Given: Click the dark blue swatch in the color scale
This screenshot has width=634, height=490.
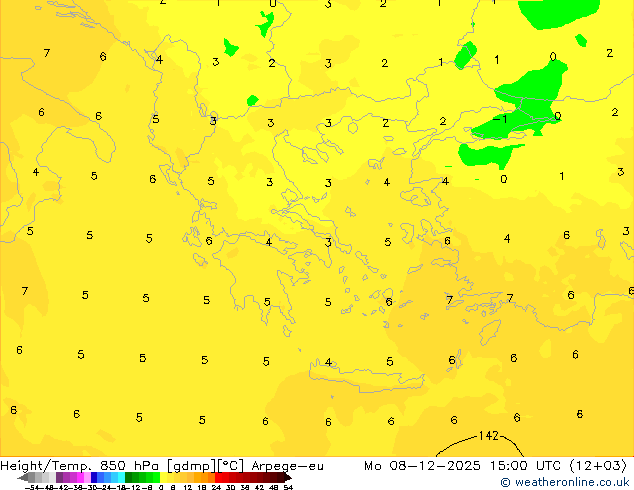Looking at the screenshot, I should point(94,477).
